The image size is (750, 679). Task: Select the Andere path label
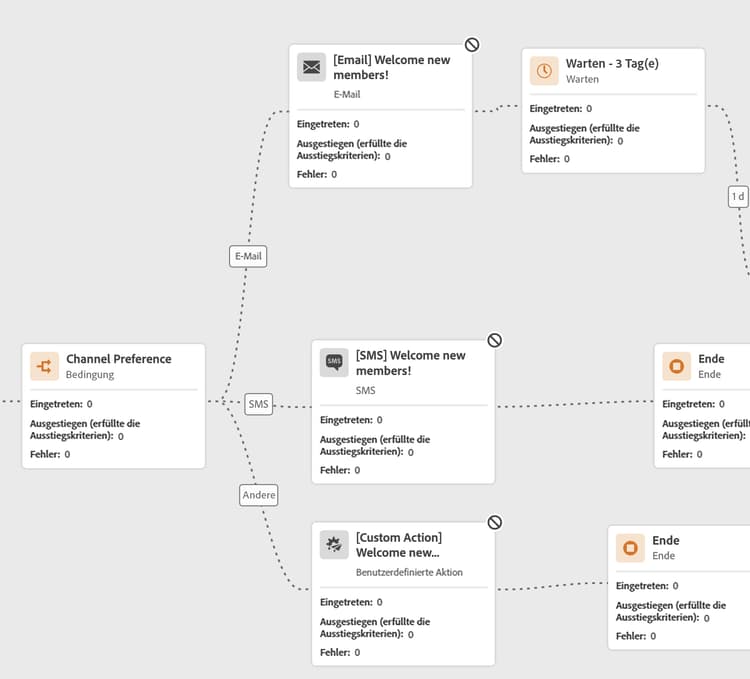[258, 495]
